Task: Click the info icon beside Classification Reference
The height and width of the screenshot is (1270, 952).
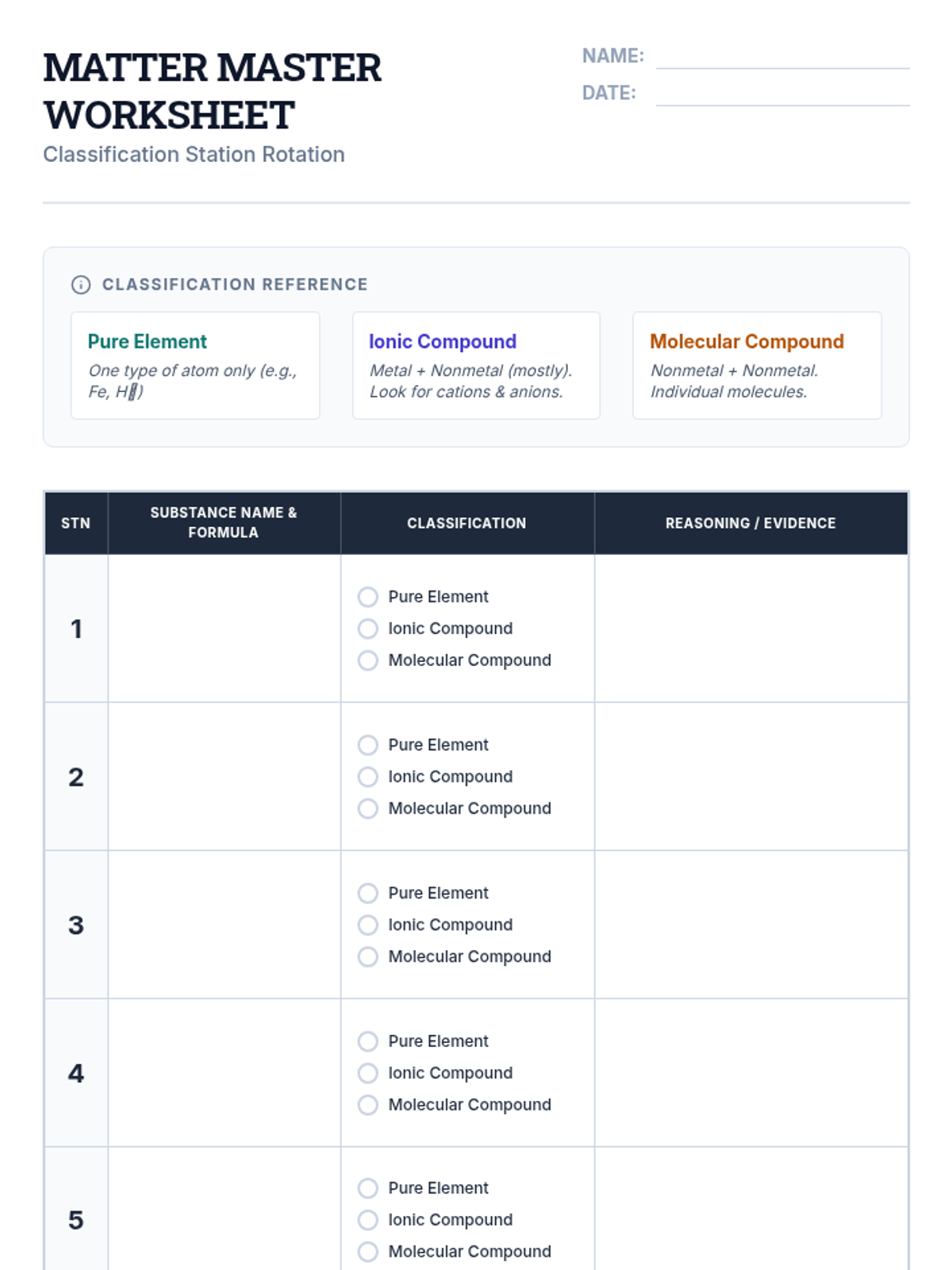Action: (81, 285)
